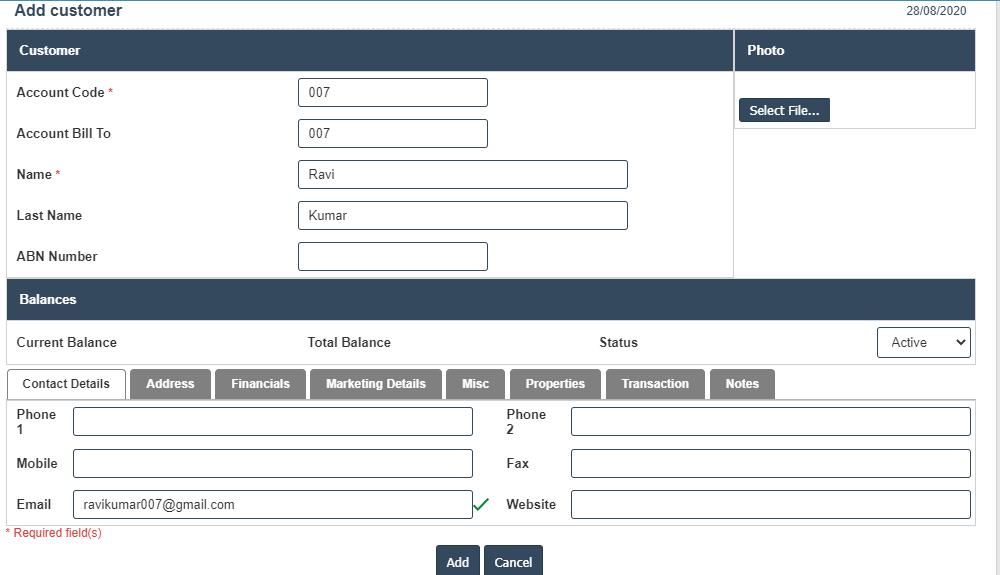
Task: Switch to the Address tab
Action: (x=170, y=384)
